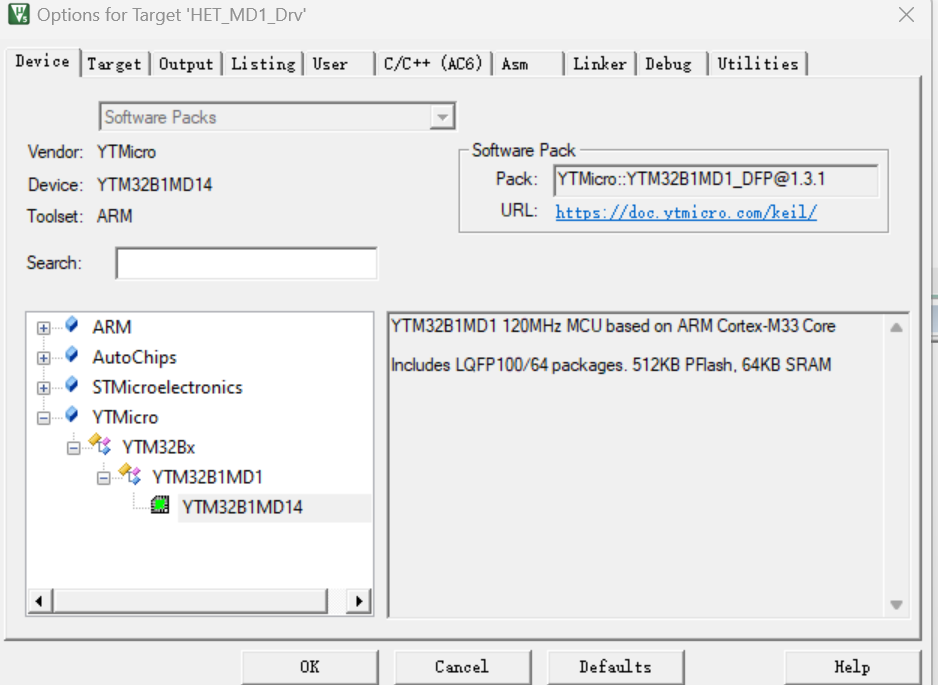Close the Options for Target dialog

click(906, 15)
